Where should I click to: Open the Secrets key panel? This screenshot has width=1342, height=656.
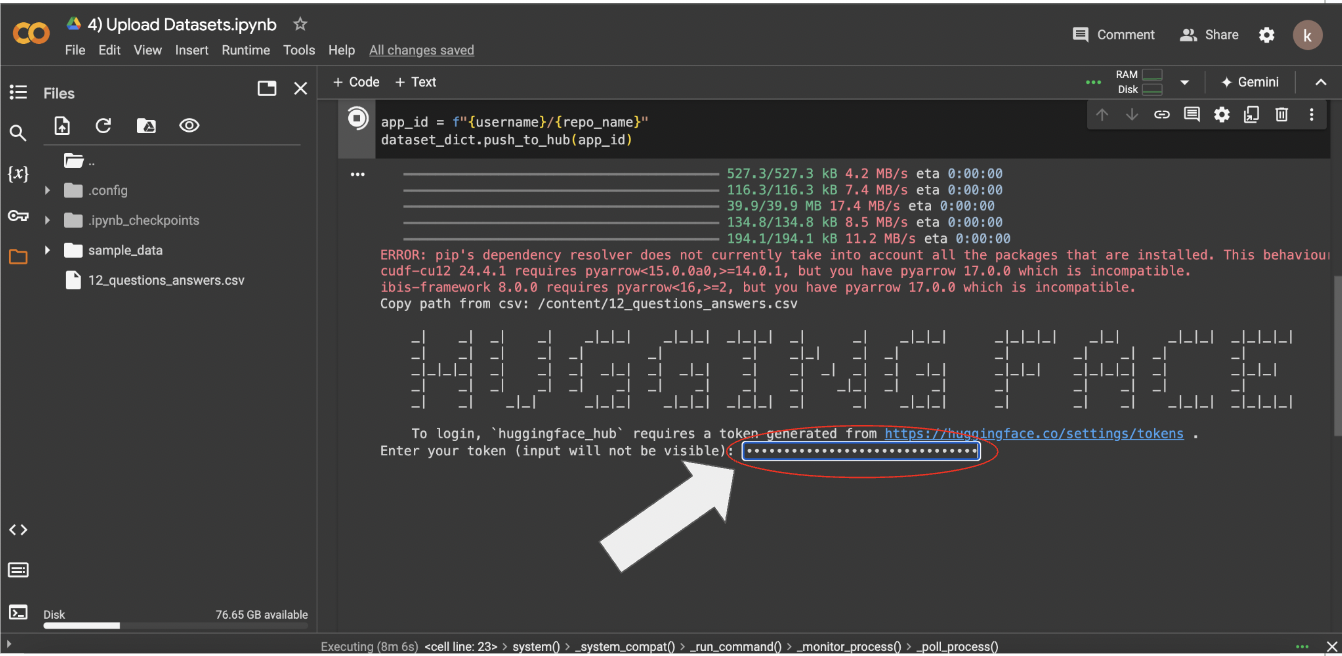[x=18, y=216]
